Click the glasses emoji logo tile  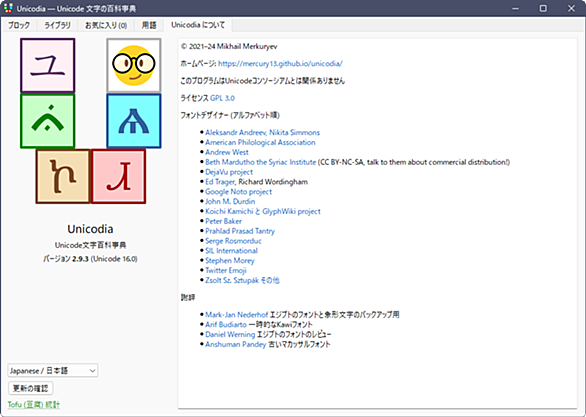tap(134, 65)
